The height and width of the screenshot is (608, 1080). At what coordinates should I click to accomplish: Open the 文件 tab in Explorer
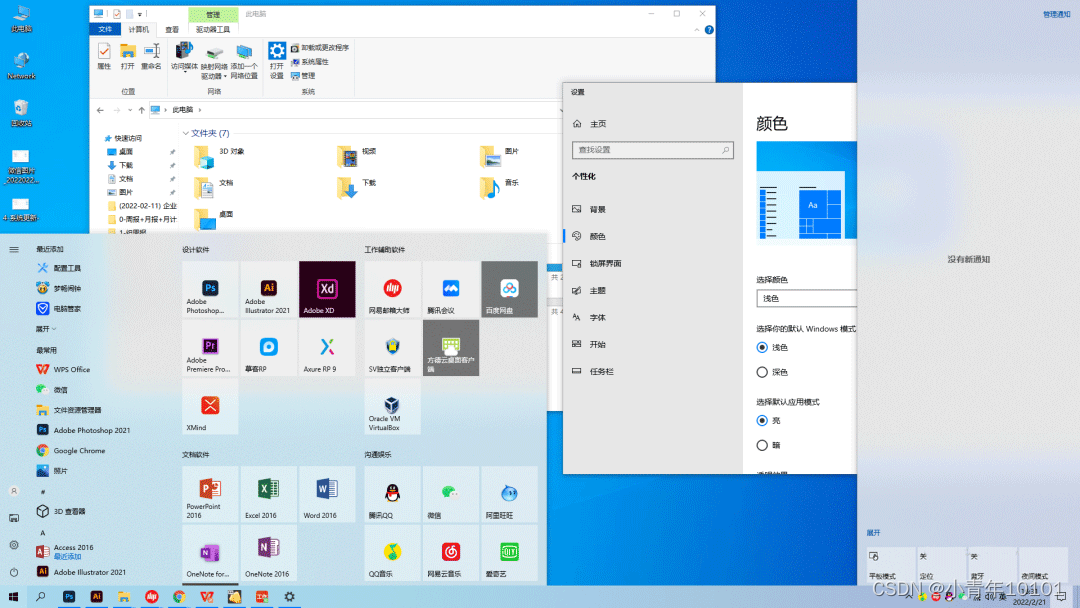[x=105, y=30]
